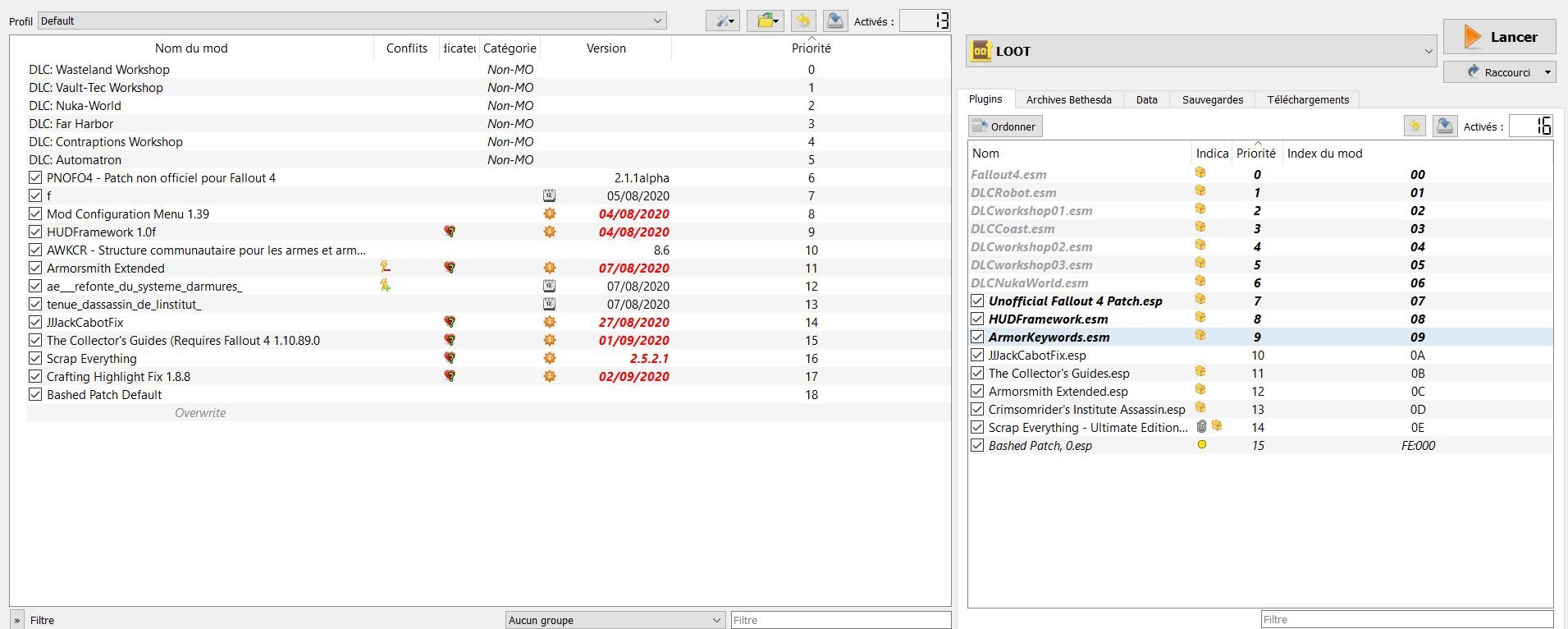Open the Data tab

coord(1146,99)
